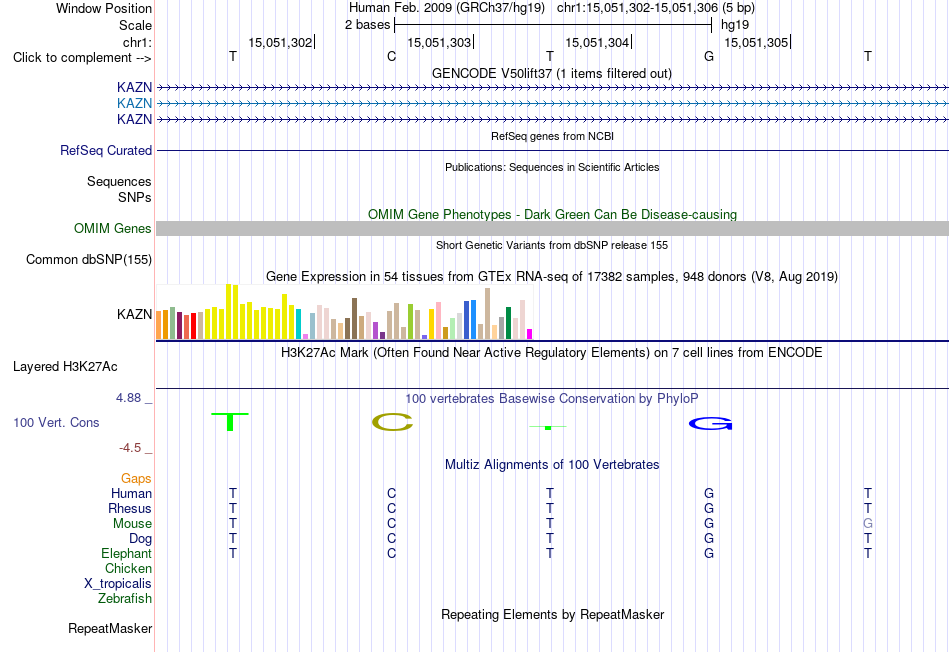Click the dark green bar in GTEx expression chart
950x652 pixels.
click(x=508, y=323)
